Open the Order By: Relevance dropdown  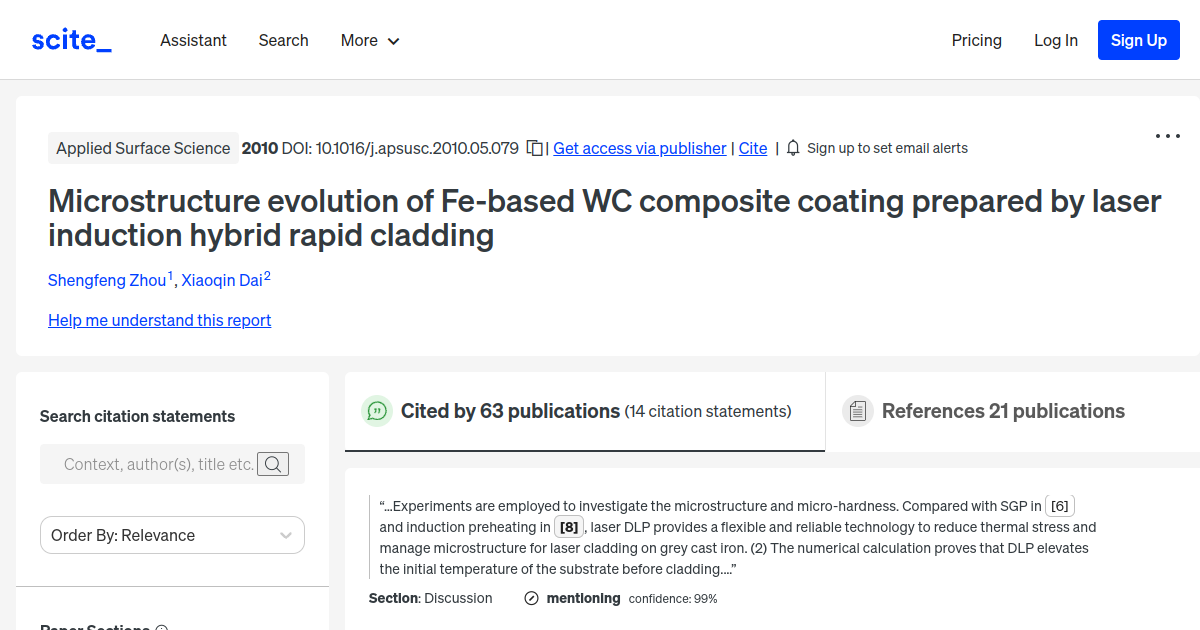pos(172,535)
